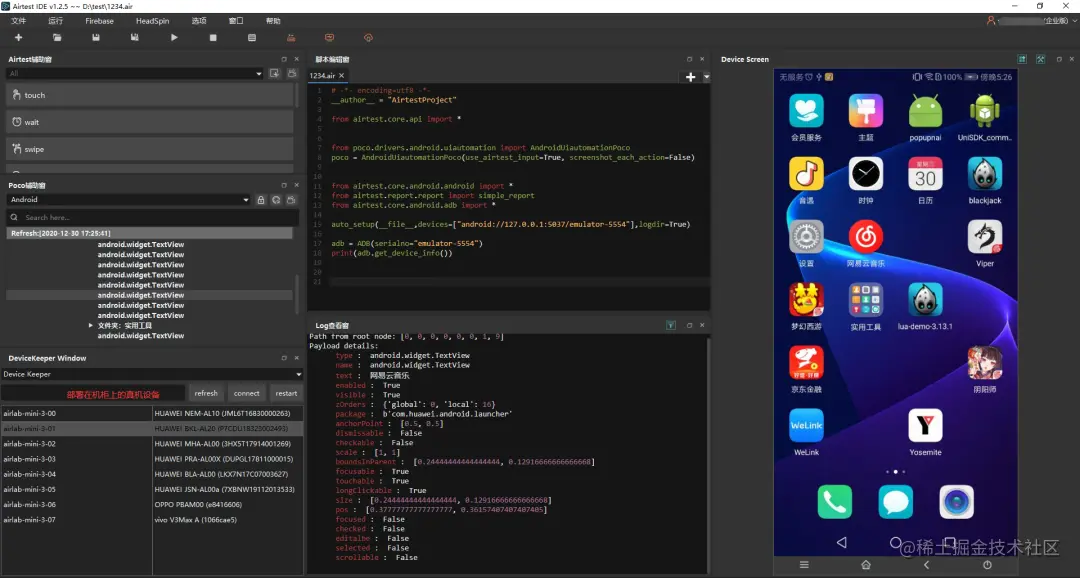Select the wait command in Airtest assistant
The width and height of the screenshot is (1080, 578).
[x=150, y=122]
